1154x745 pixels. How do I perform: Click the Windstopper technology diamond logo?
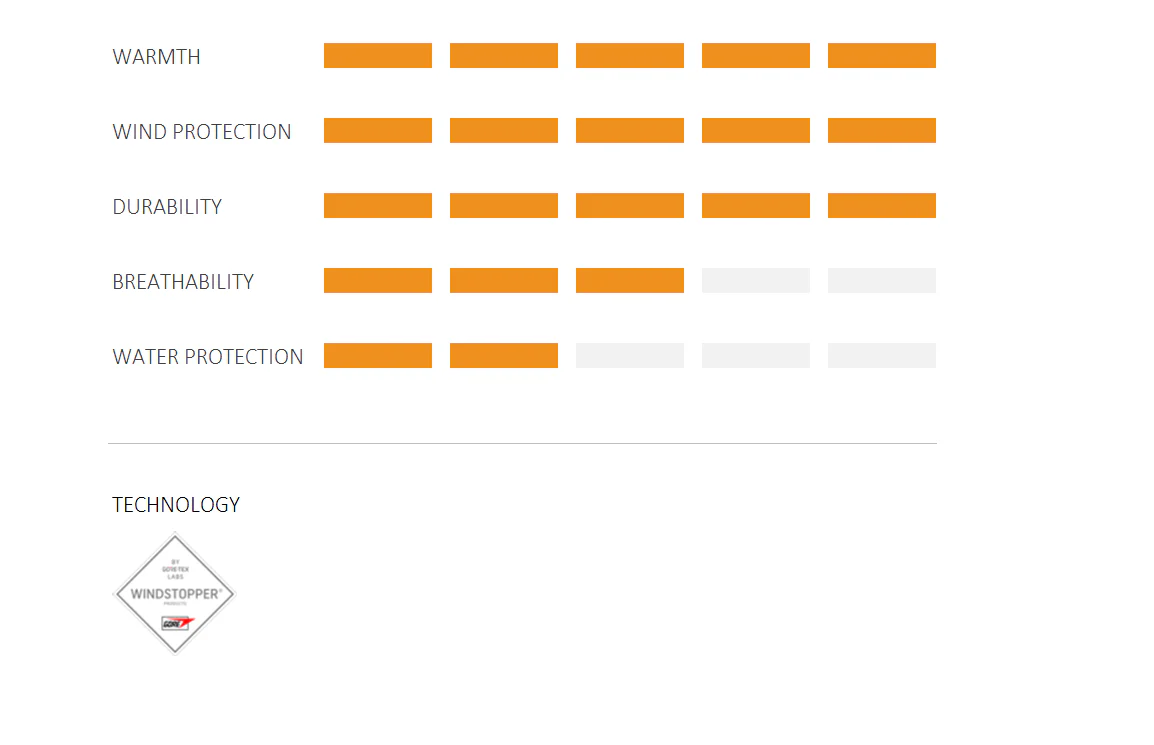(x=174, y=593)
